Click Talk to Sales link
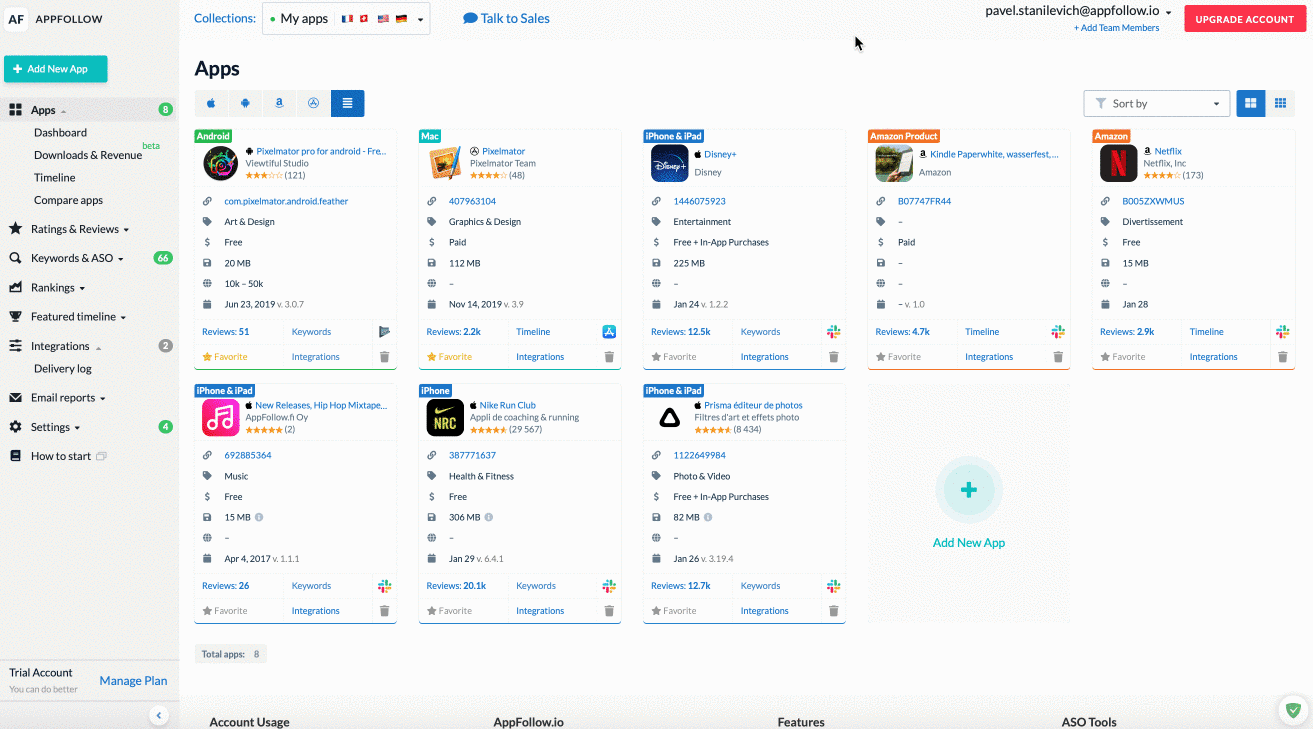 click(x=507, y=18)
